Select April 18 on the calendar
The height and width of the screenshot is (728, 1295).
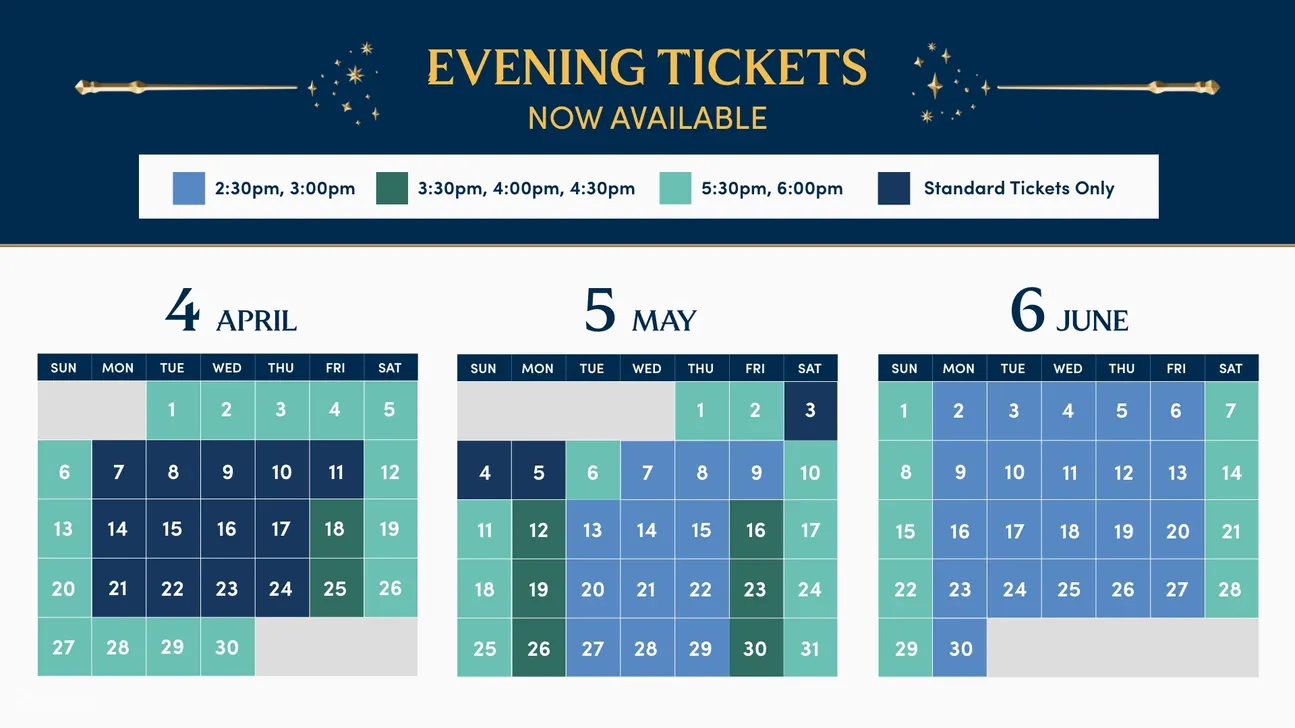[x=335, y=529]
